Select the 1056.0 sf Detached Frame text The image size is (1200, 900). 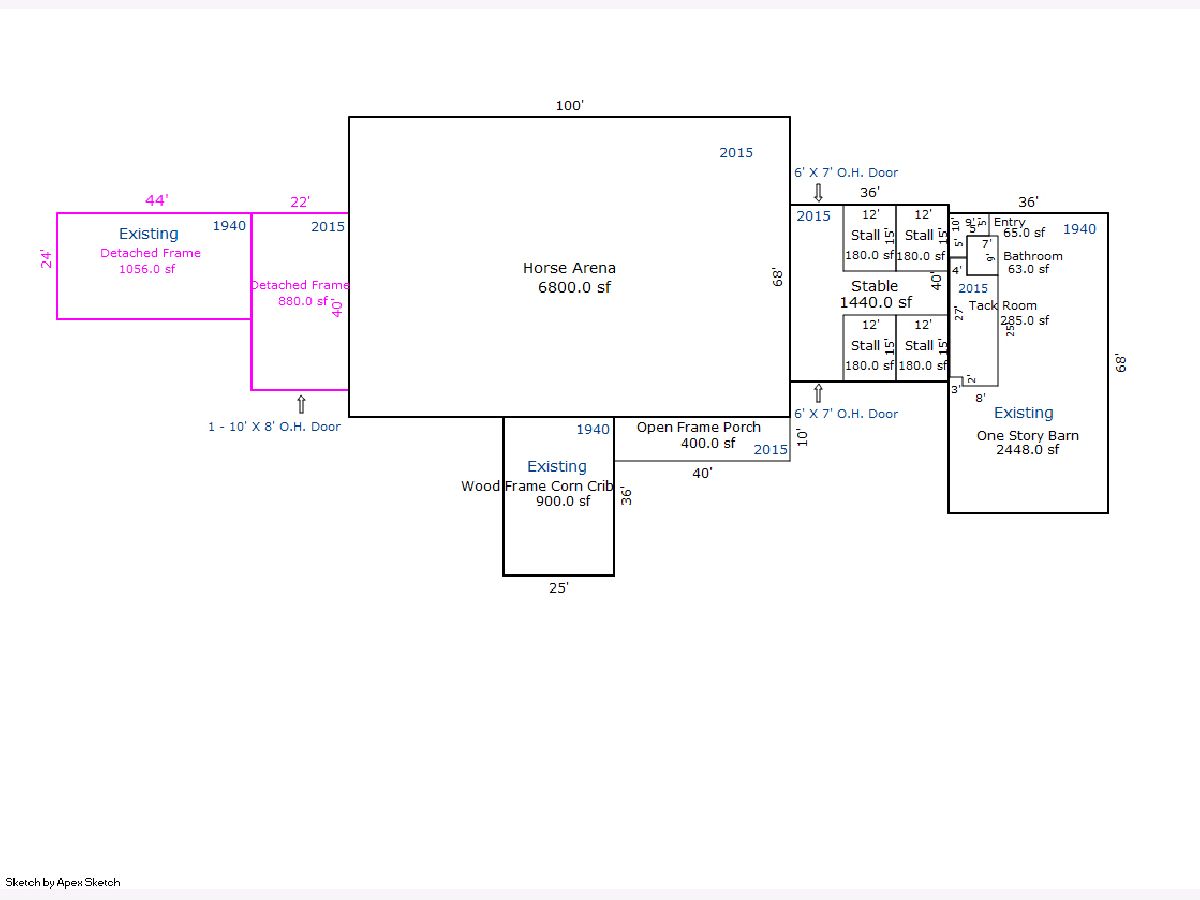coord(150,268)
